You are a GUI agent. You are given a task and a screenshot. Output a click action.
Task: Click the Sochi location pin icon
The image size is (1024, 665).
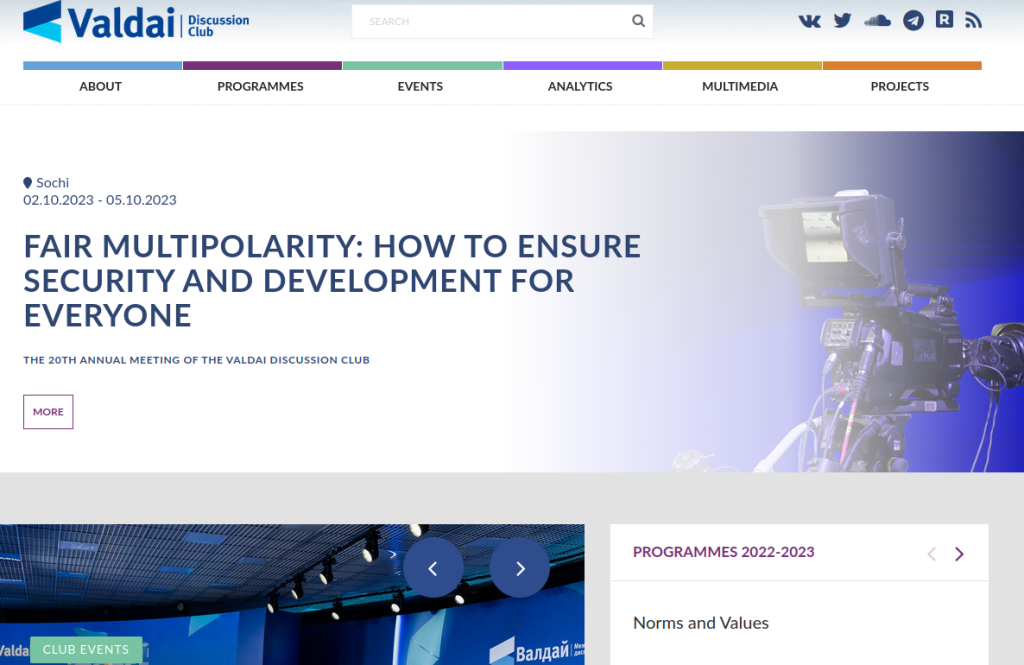coord(27,183)
